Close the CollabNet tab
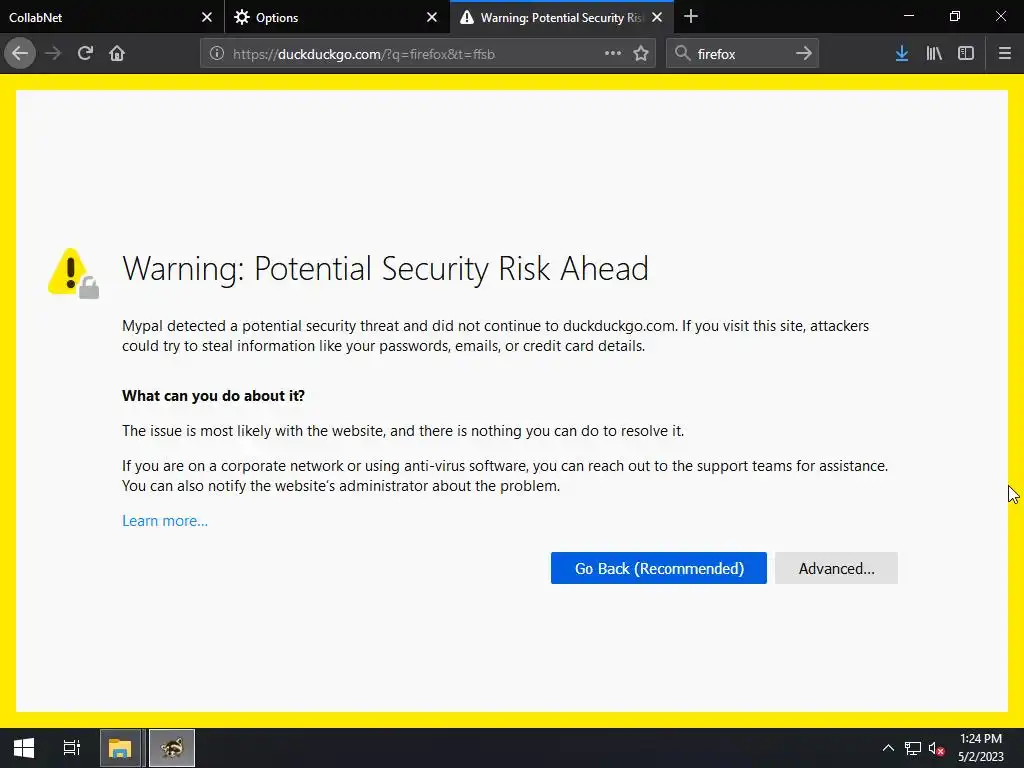Viewport: 1024px width, 768px height. coord(207,18)
